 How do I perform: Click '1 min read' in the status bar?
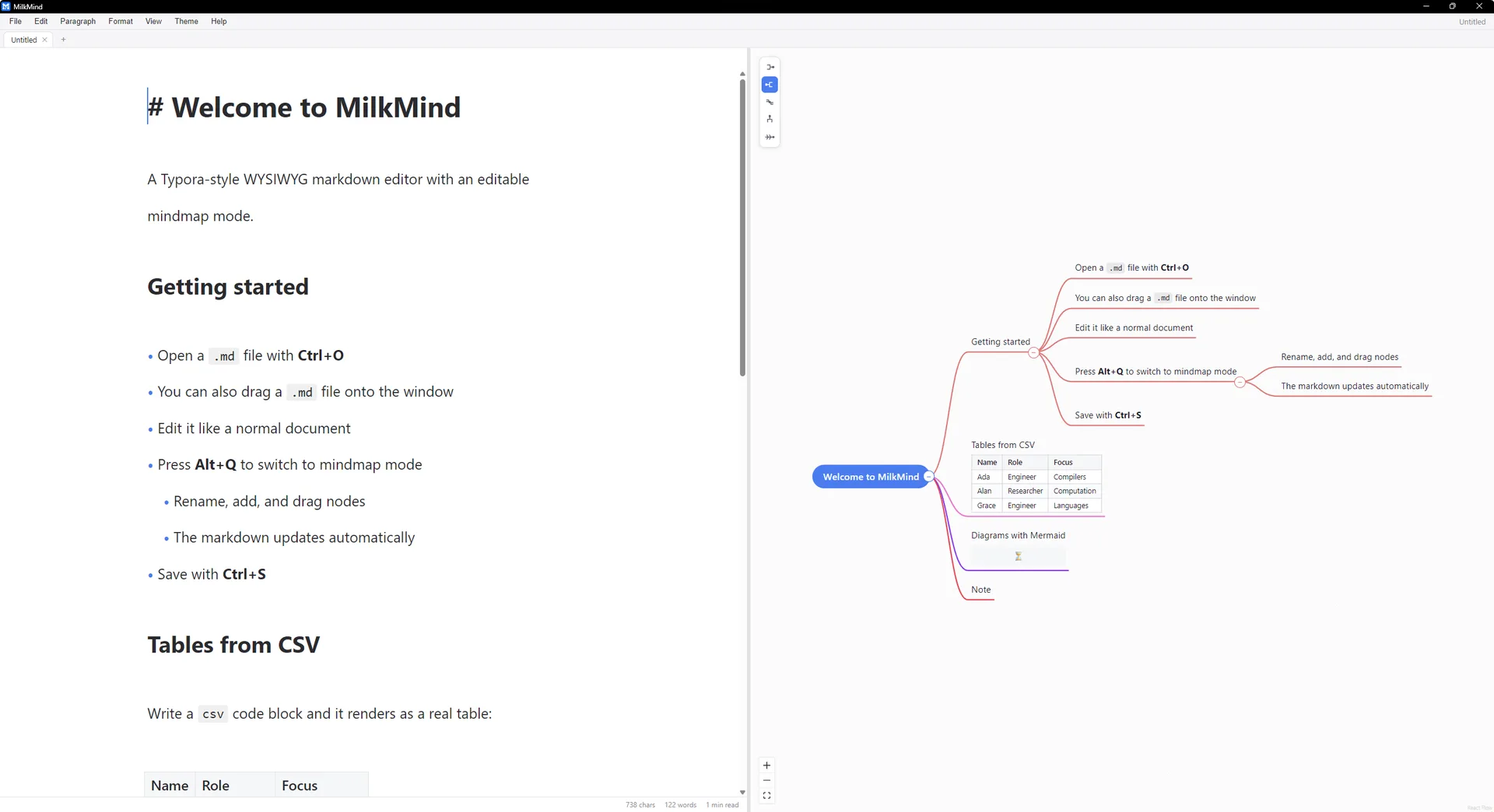coord(722,805)
